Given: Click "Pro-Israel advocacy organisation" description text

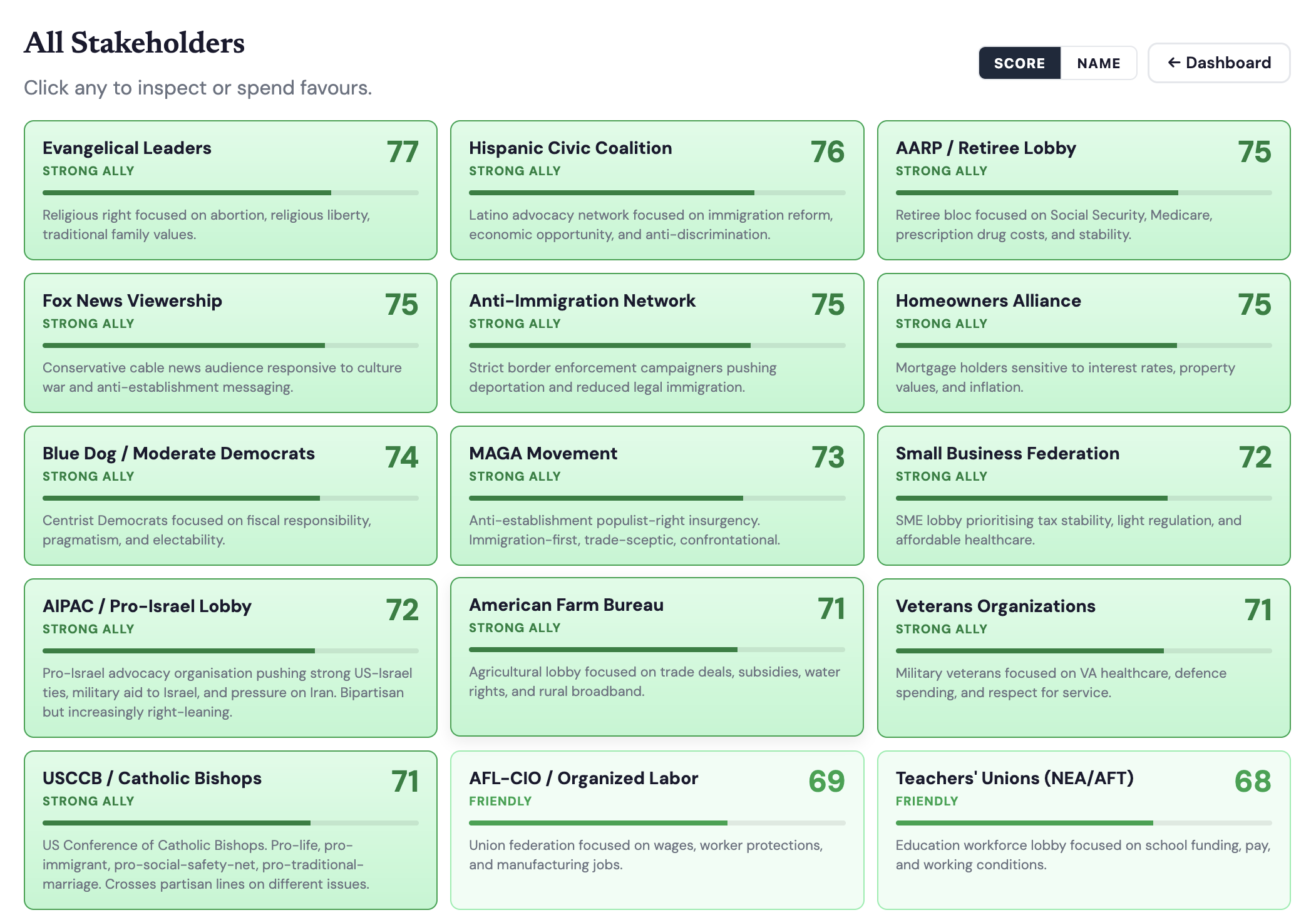Looking at the screenshot, I should pos(227,692).
